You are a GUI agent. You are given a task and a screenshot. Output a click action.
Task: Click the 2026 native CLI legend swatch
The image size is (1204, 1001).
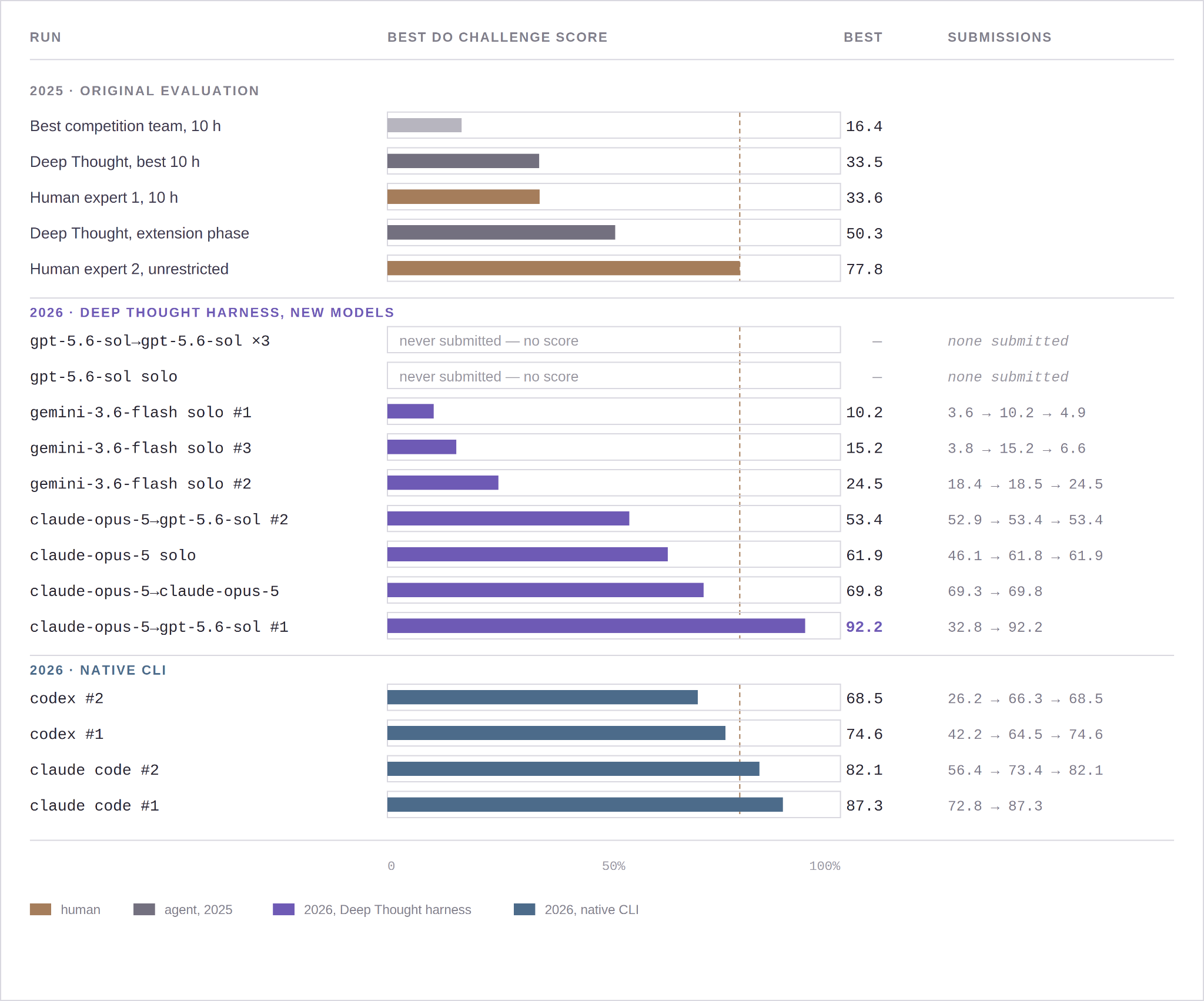tap(524, 909)
